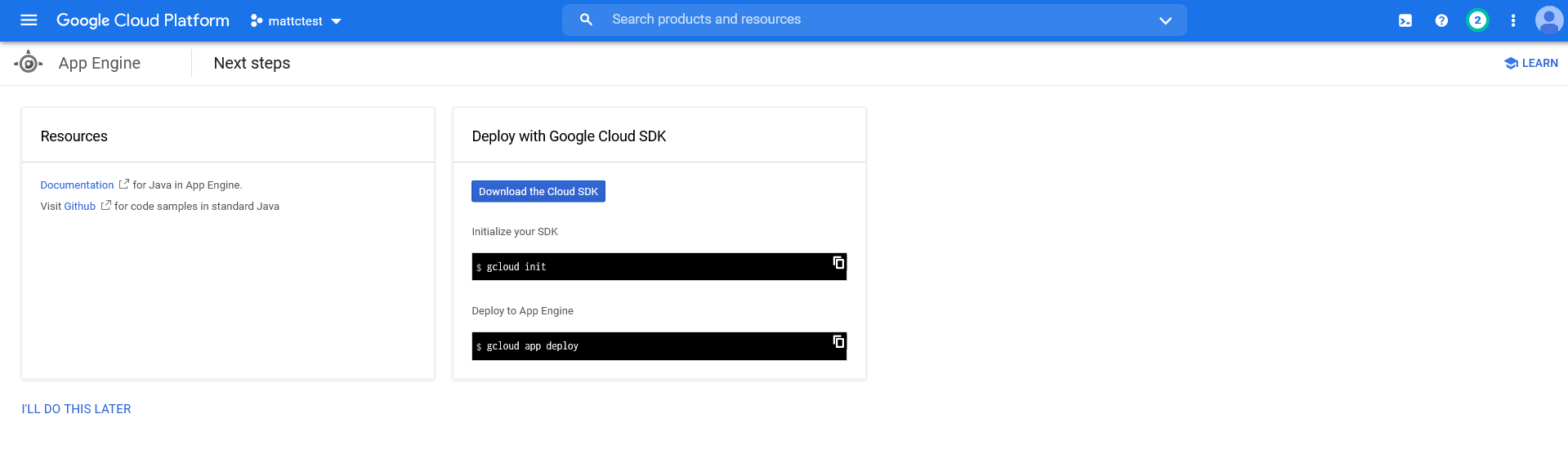Visit the Github code samples link
This screenshot has width=1568, height=463.
click(x=80, y=207)
